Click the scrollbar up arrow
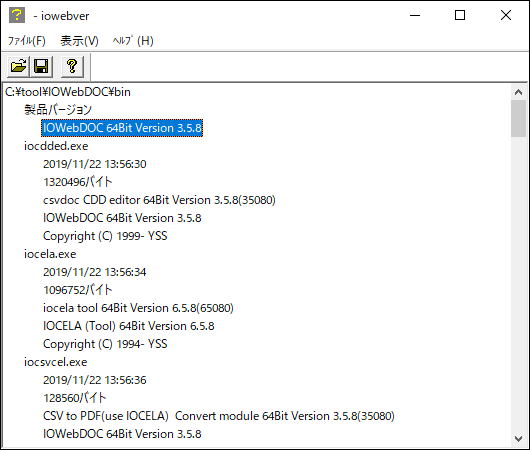The height and width of the screenshot is (450, 530). point(519,92)
